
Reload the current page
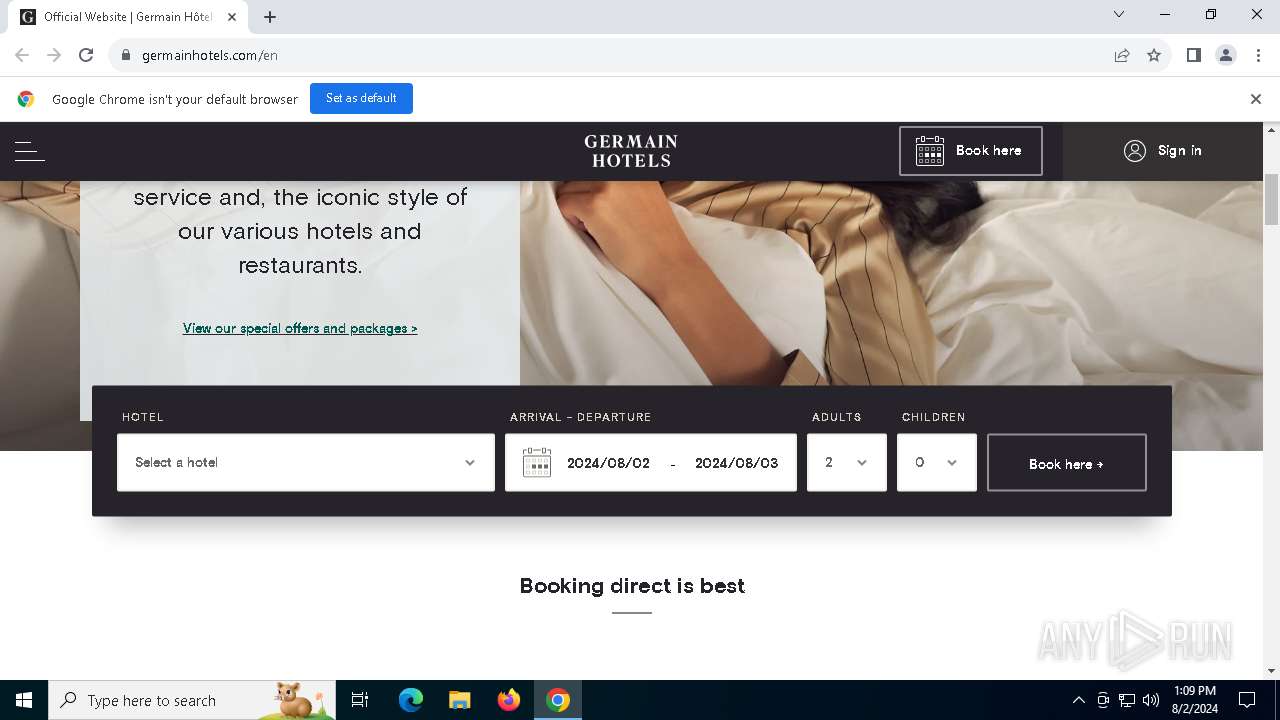[86, 55]
